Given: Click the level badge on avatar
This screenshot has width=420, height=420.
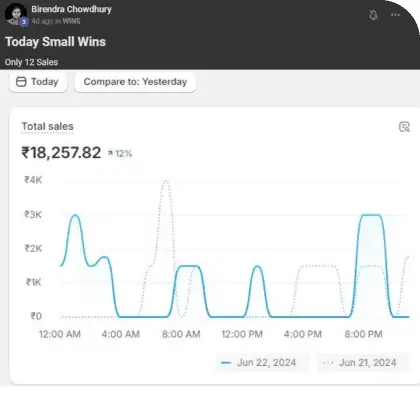Looking at the screenshot, I should [23, 22].
